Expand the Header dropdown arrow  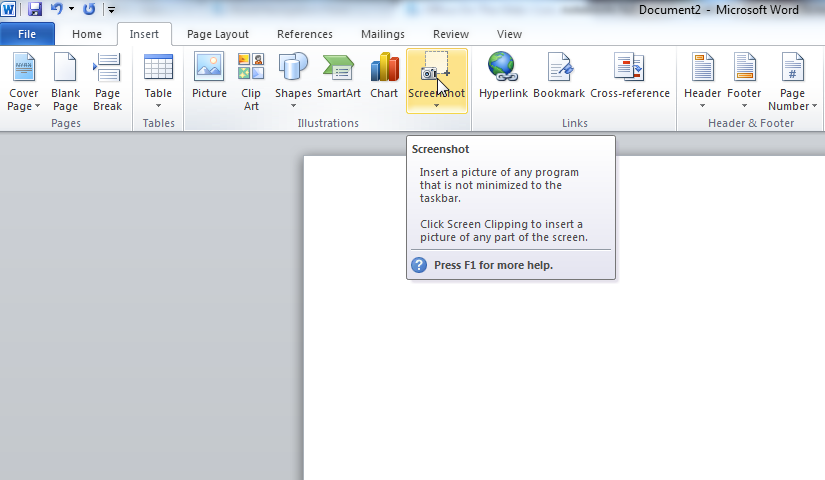point(702,106)
